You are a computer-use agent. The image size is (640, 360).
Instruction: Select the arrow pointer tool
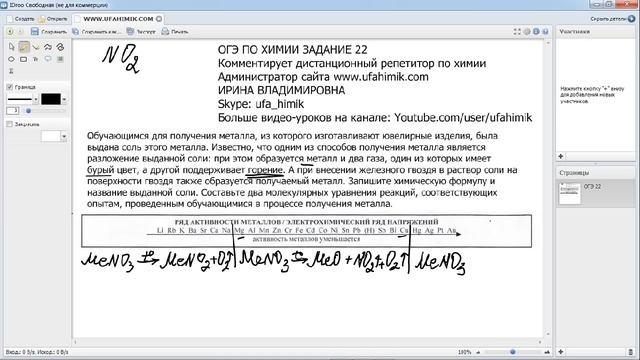click(11, 47)
